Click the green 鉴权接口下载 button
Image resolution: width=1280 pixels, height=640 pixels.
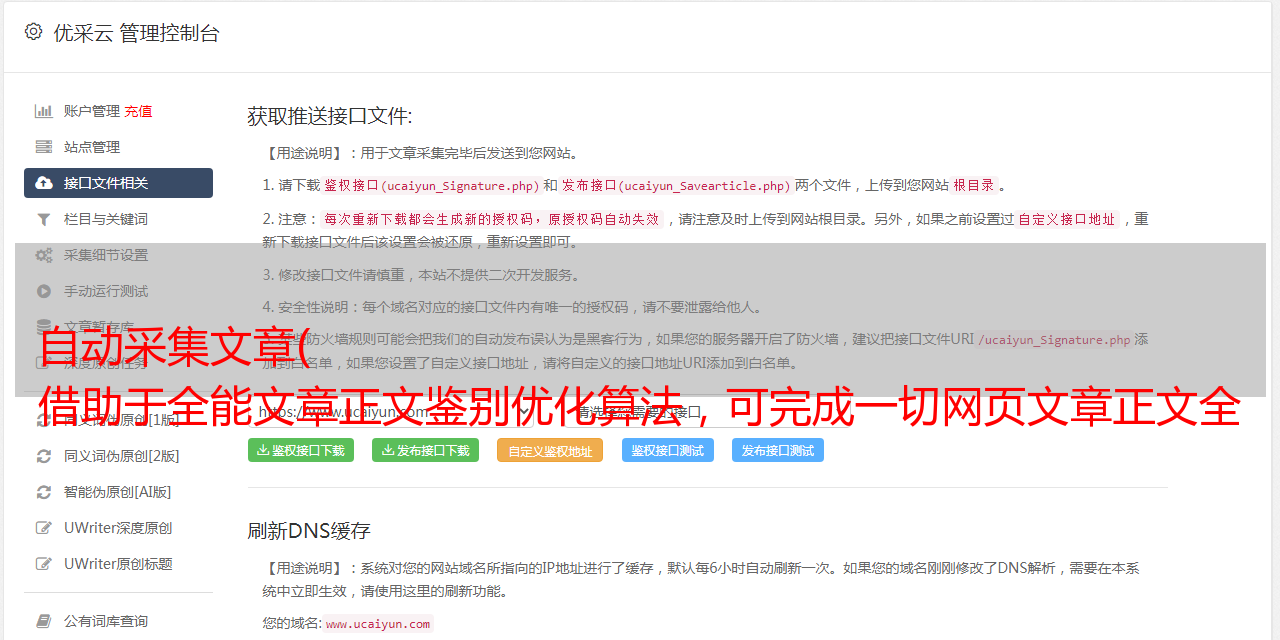point(301,450)
